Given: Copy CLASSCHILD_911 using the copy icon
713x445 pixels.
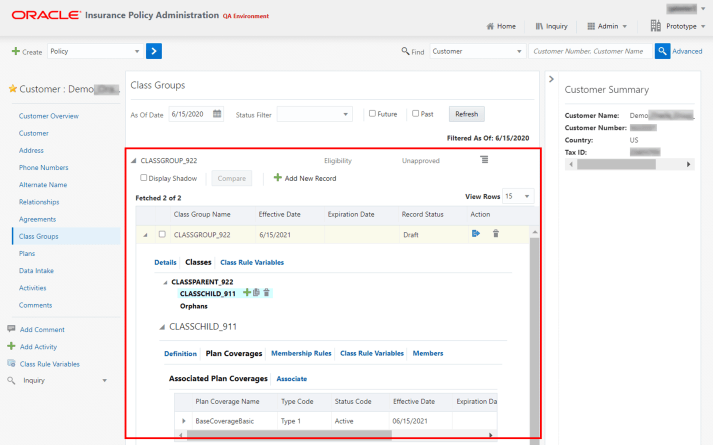Looking at the screenshot, I should tap(256, 292).
